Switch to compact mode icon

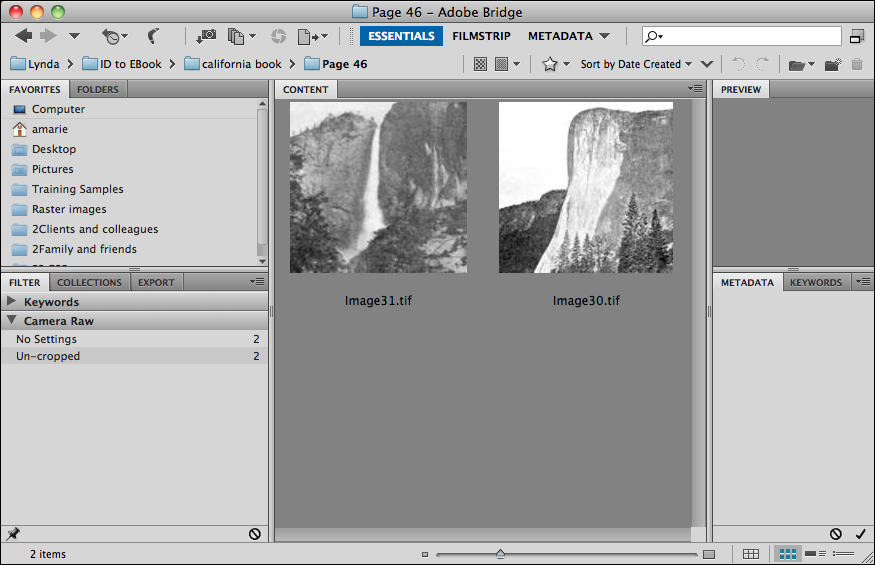tap(857, 36)
